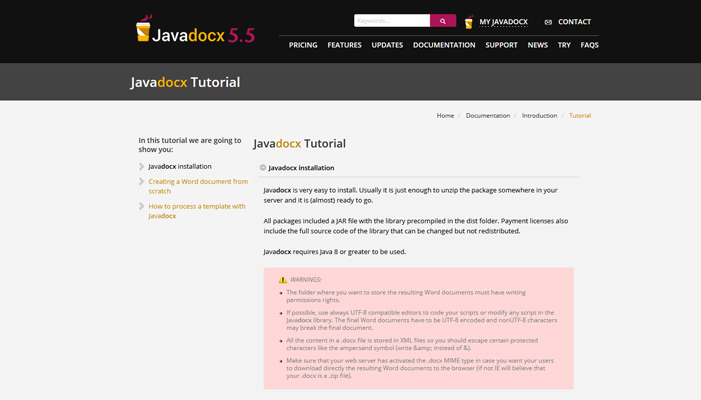Image resolution: width=701 pixels, height=400 pixels.
Task: Open the Updates menu item
Action: pyautogui.click(x=387, y=45)
